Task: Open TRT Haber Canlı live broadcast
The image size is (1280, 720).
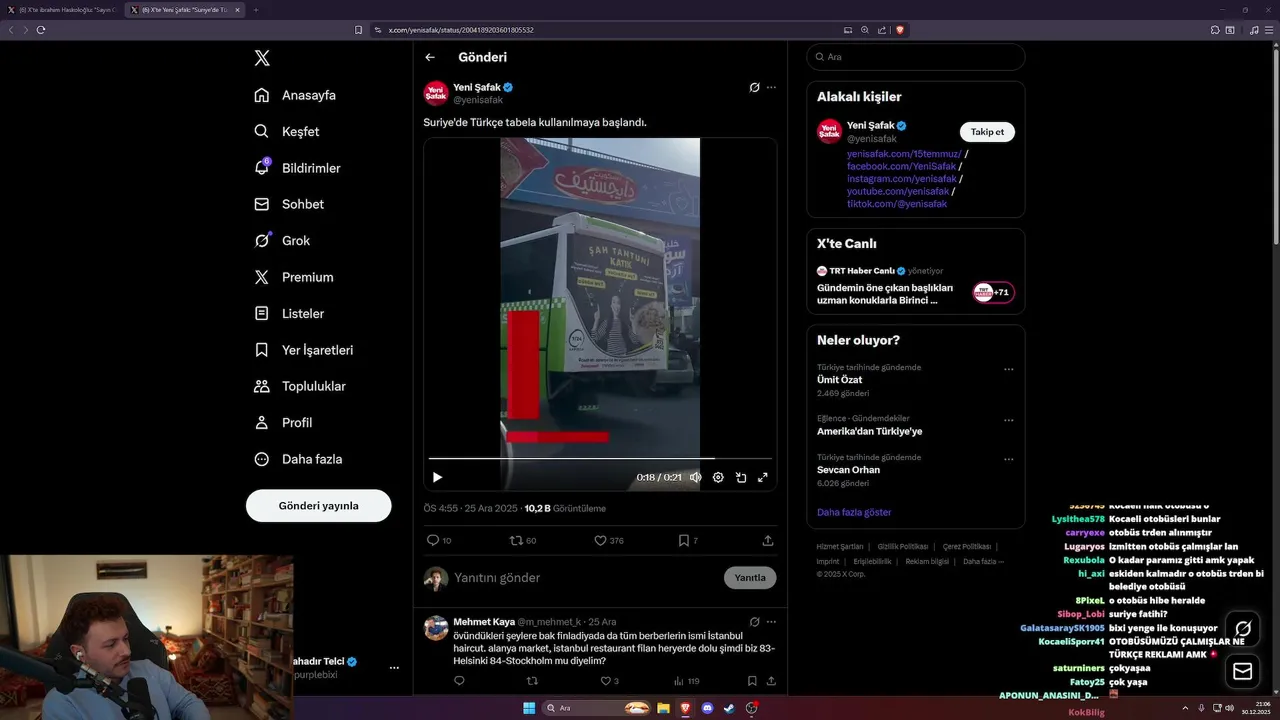Action: tap(915, 285)
